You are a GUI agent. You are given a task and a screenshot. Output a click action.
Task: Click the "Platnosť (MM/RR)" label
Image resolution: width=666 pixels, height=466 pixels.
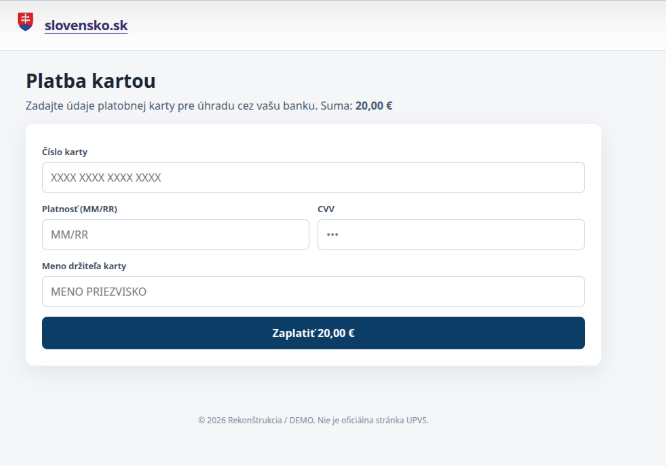pyautogui.click(x=79, y=209)
